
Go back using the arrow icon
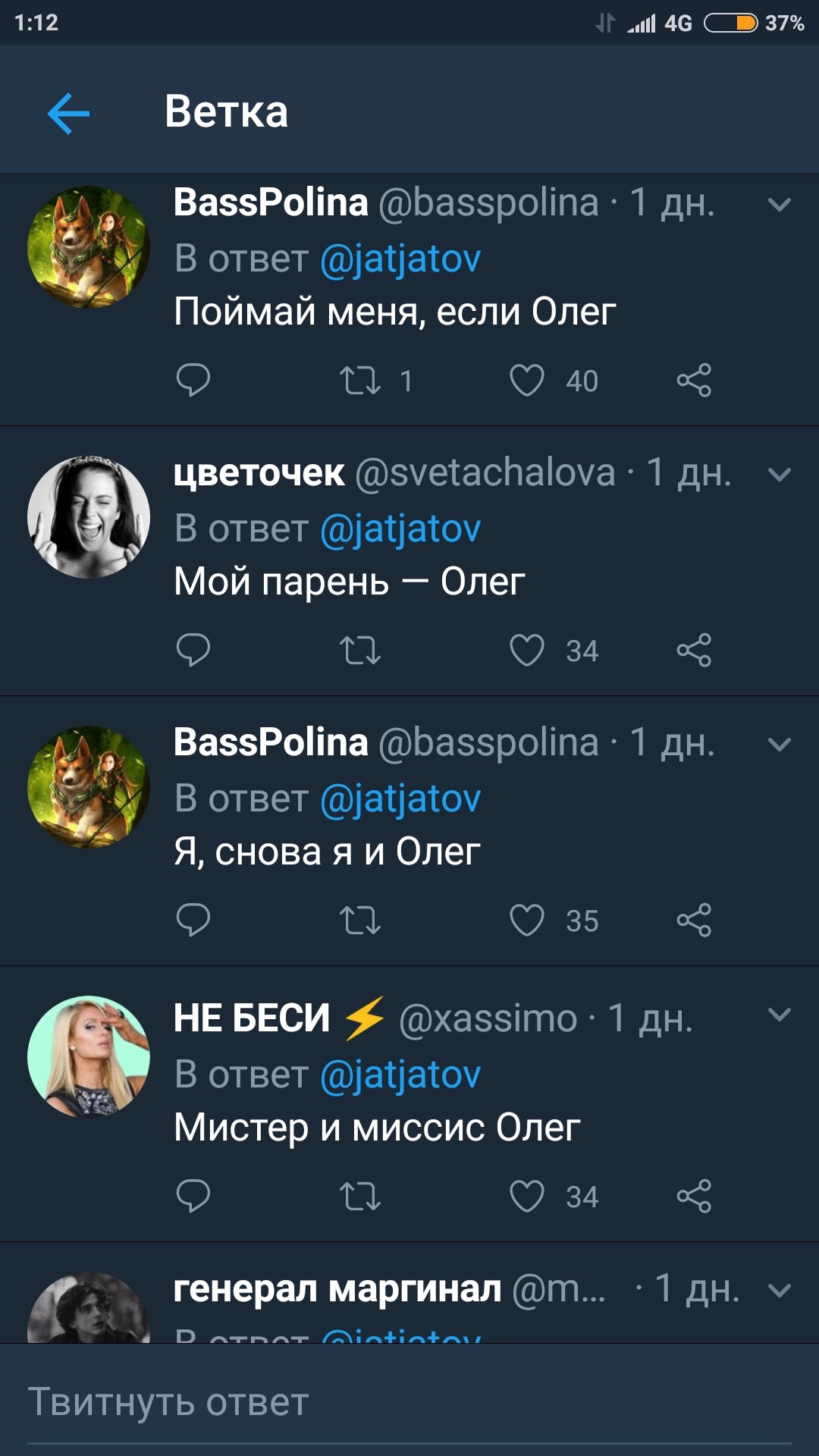(x=68, y=114)
